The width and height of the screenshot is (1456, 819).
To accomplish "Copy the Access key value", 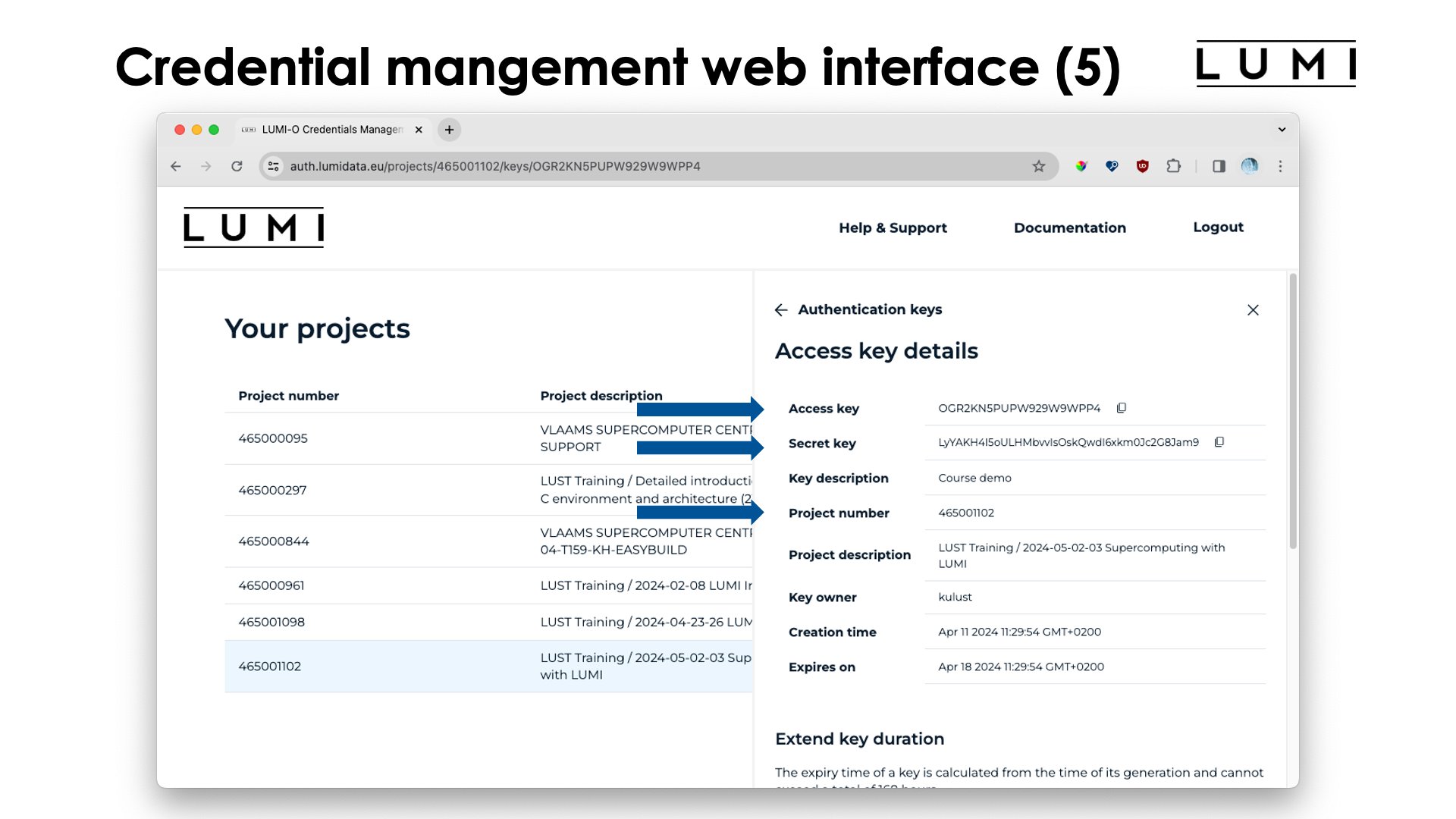I will click(1122, 408).
